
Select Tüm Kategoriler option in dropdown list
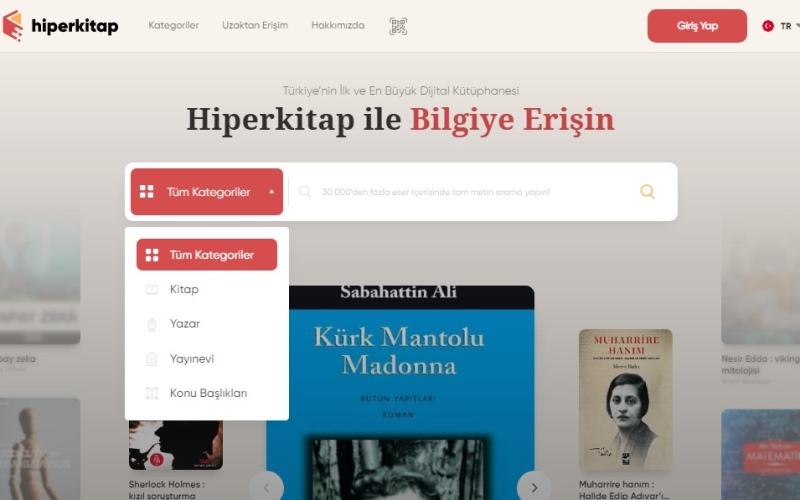[207, 255]
